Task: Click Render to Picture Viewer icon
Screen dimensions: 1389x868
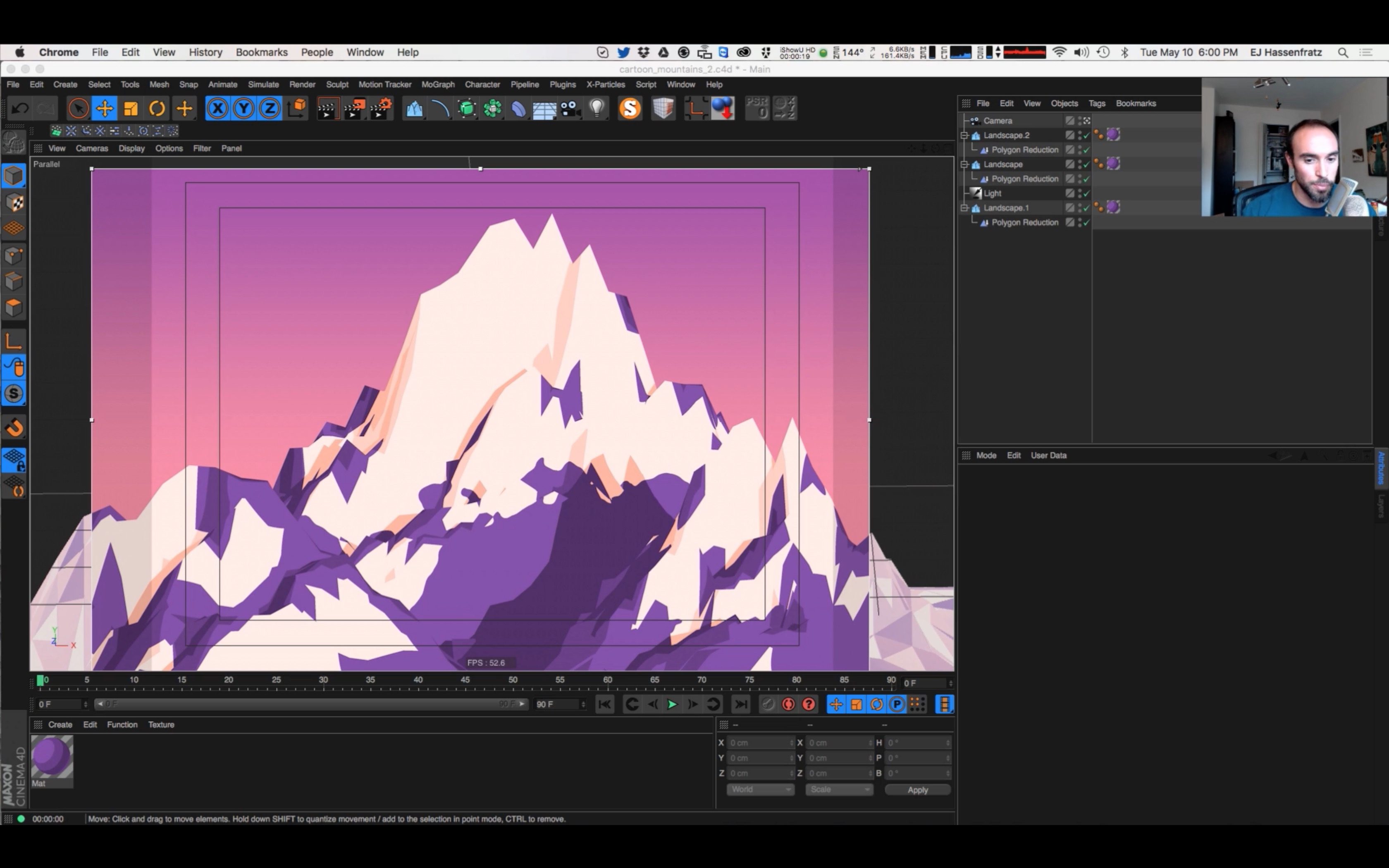Action: click(354, 108)
